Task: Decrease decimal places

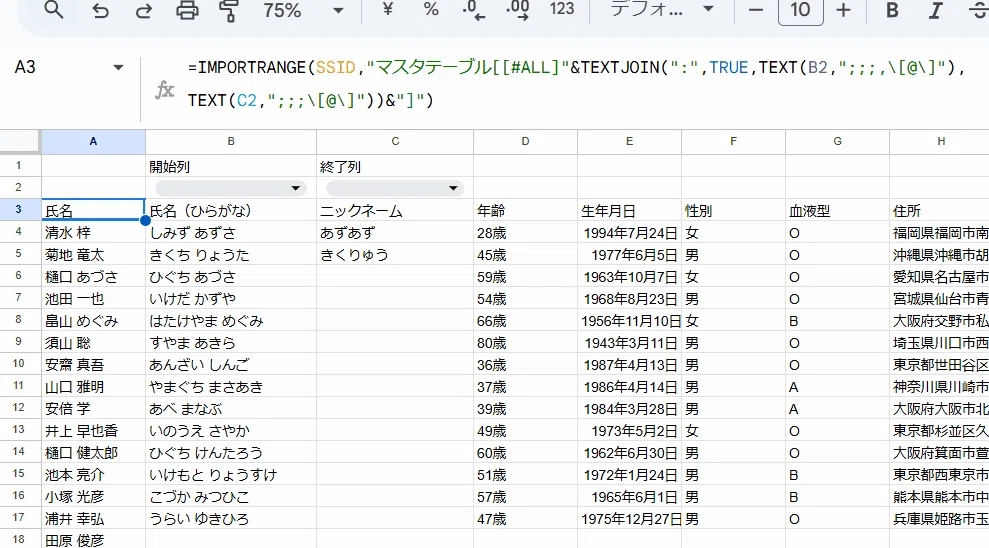Action: [474, 10]
